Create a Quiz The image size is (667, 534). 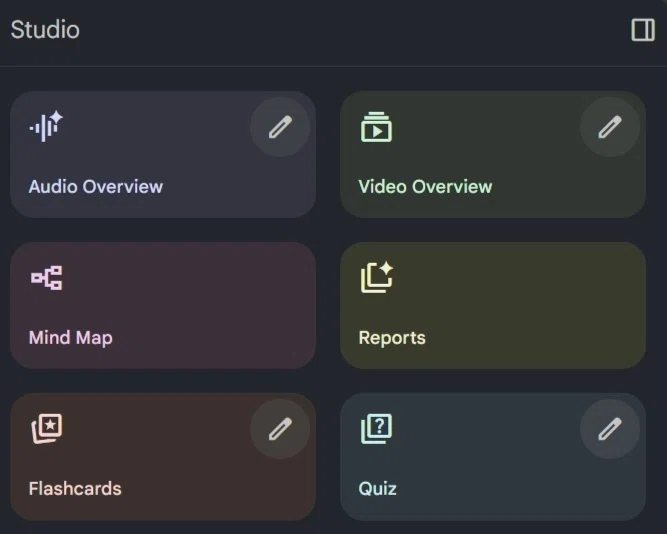pyautogui.click(x=493, y=457)
